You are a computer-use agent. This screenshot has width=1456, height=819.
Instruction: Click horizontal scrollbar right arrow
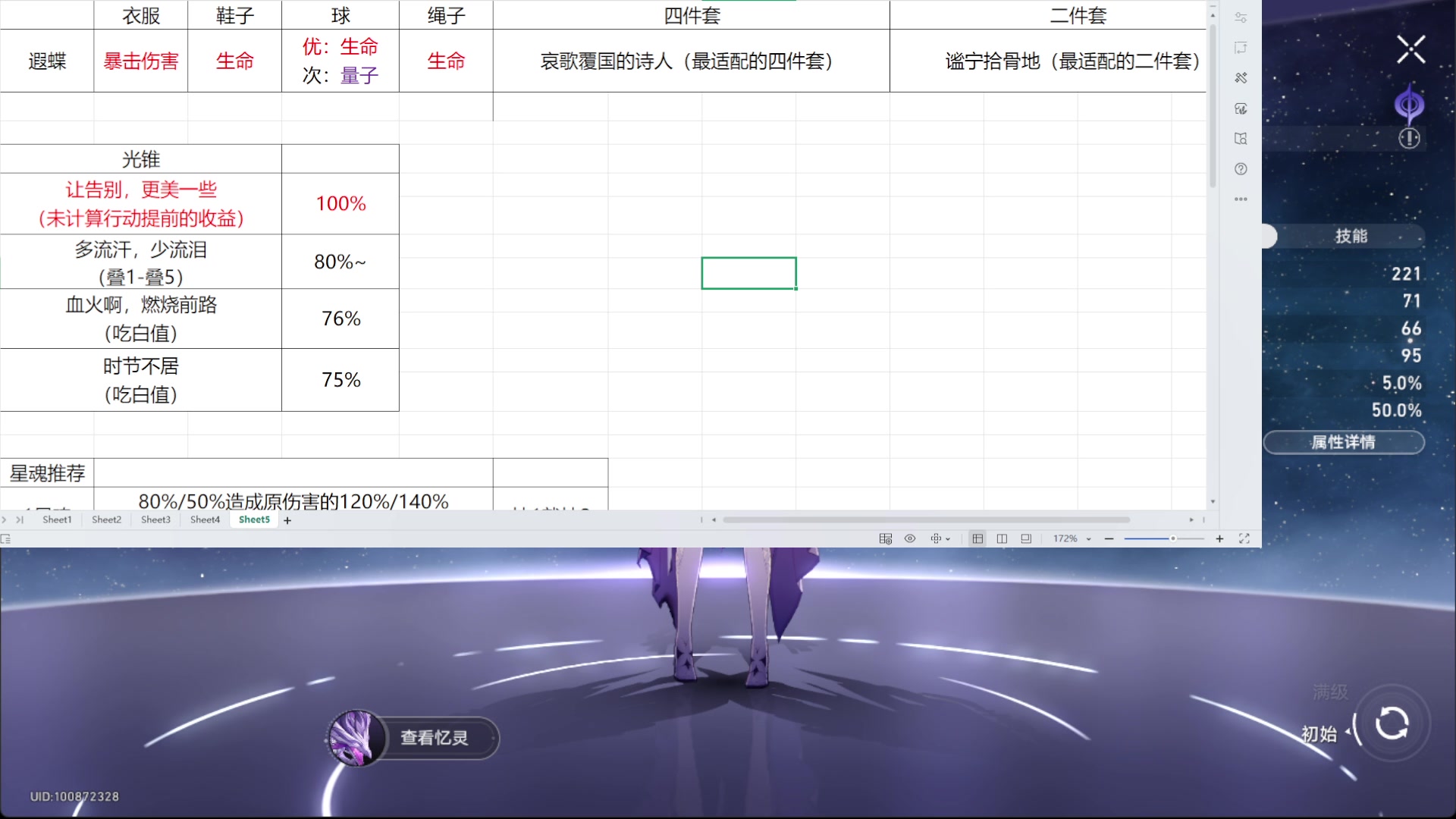[x=1191, y=520]
